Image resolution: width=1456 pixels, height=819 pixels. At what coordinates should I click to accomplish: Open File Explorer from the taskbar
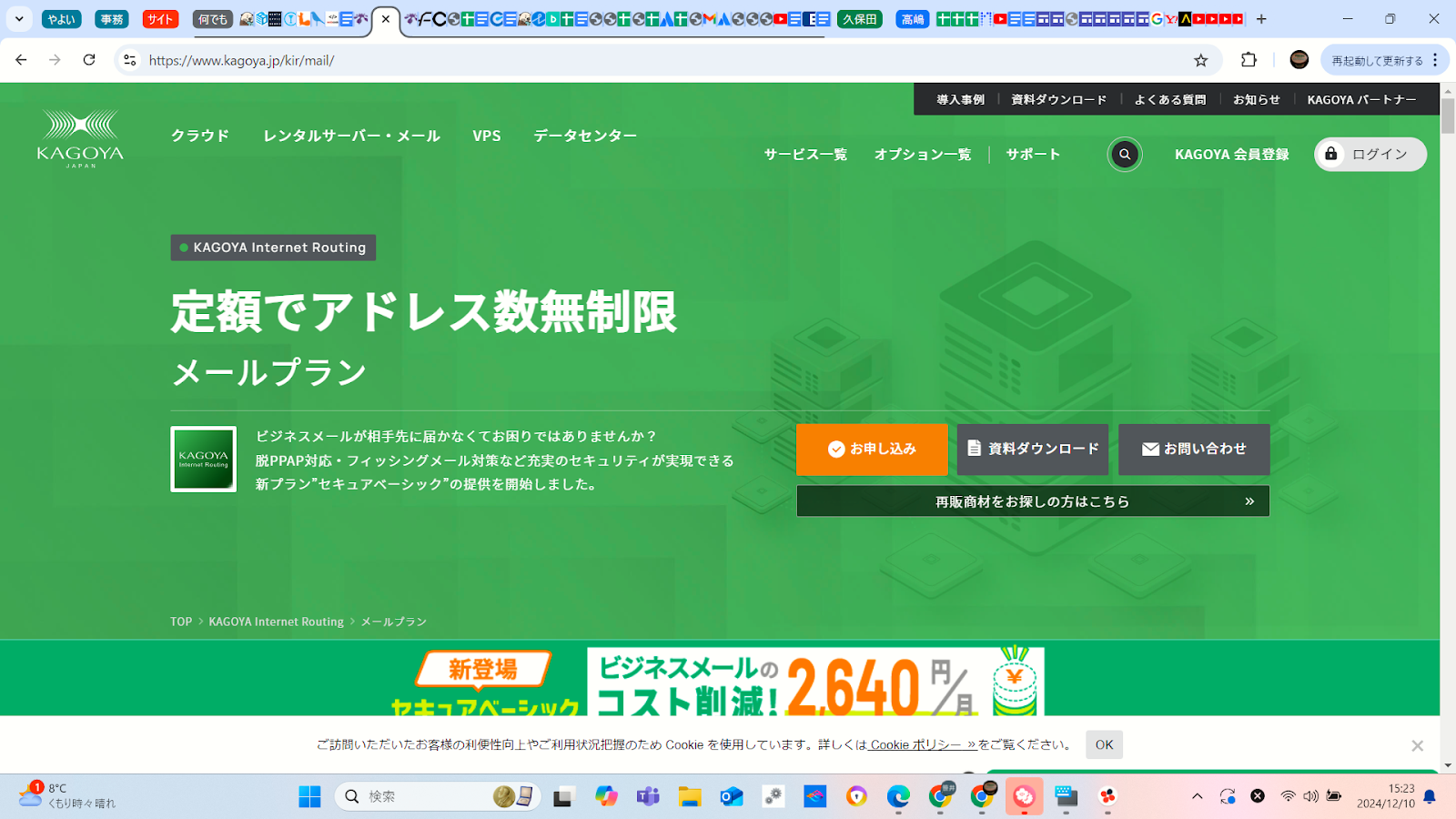click(x=690, y=796)
